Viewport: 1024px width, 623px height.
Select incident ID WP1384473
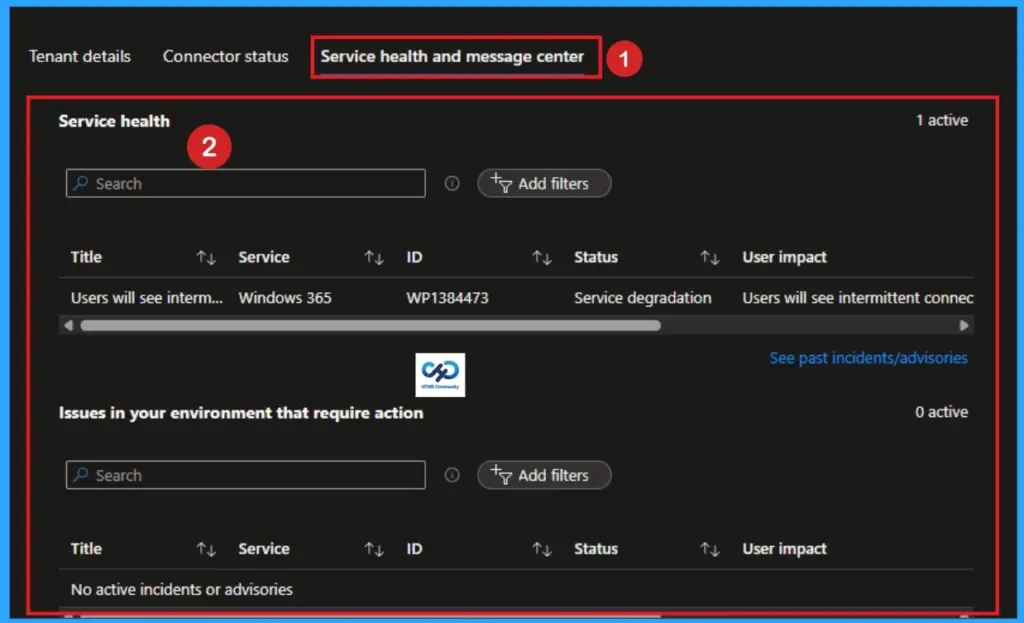click(x=447, y=298)
